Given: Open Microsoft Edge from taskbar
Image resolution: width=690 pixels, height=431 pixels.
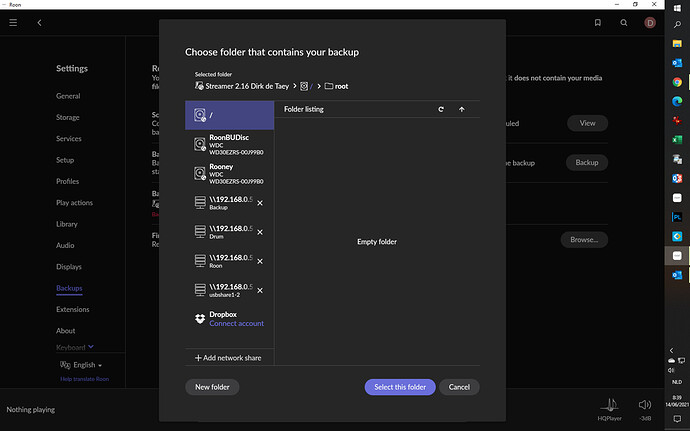Looking at the screenshot, I should tap(677, 101).
